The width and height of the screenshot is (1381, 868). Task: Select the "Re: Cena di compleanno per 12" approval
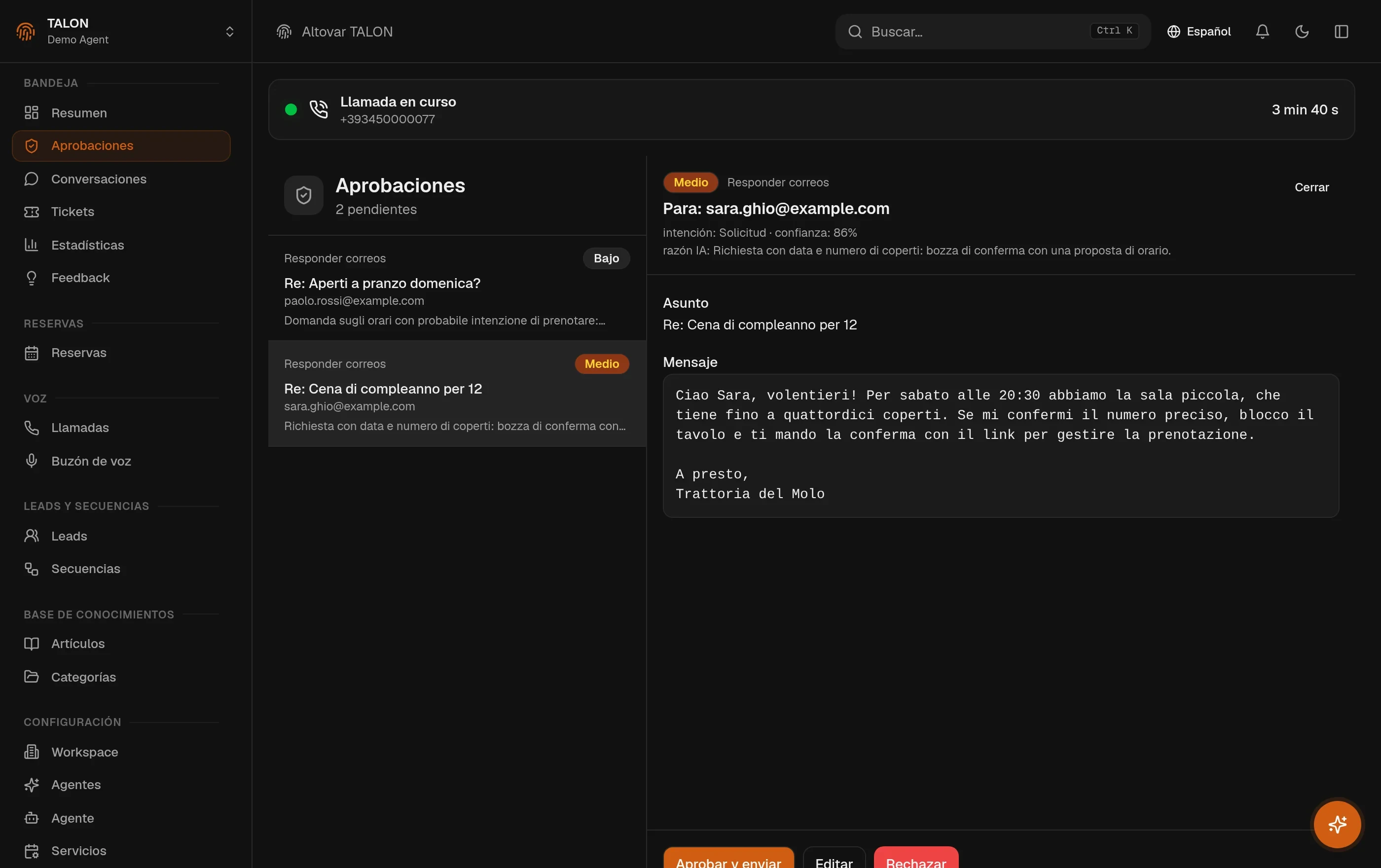tap(457, 394)
